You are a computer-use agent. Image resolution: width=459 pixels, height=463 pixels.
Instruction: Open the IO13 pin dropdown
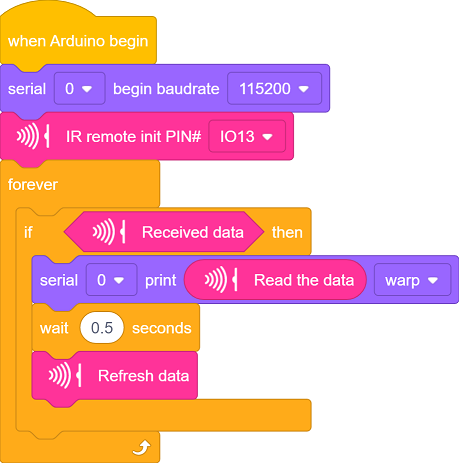247,136
